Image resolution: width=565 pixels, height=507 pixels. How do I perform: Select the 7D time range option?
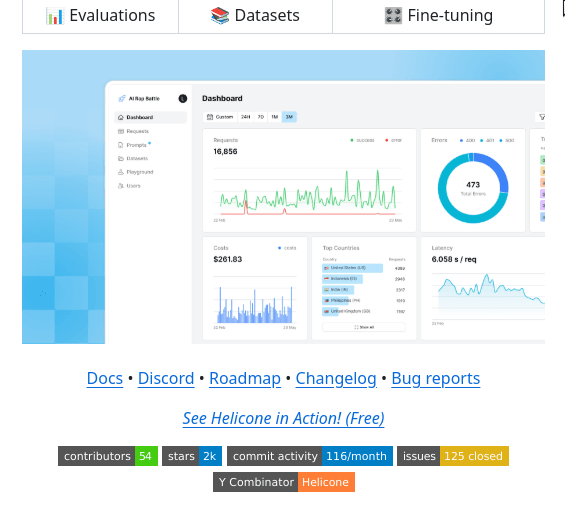pyautogui.click(x=261, y=117)
